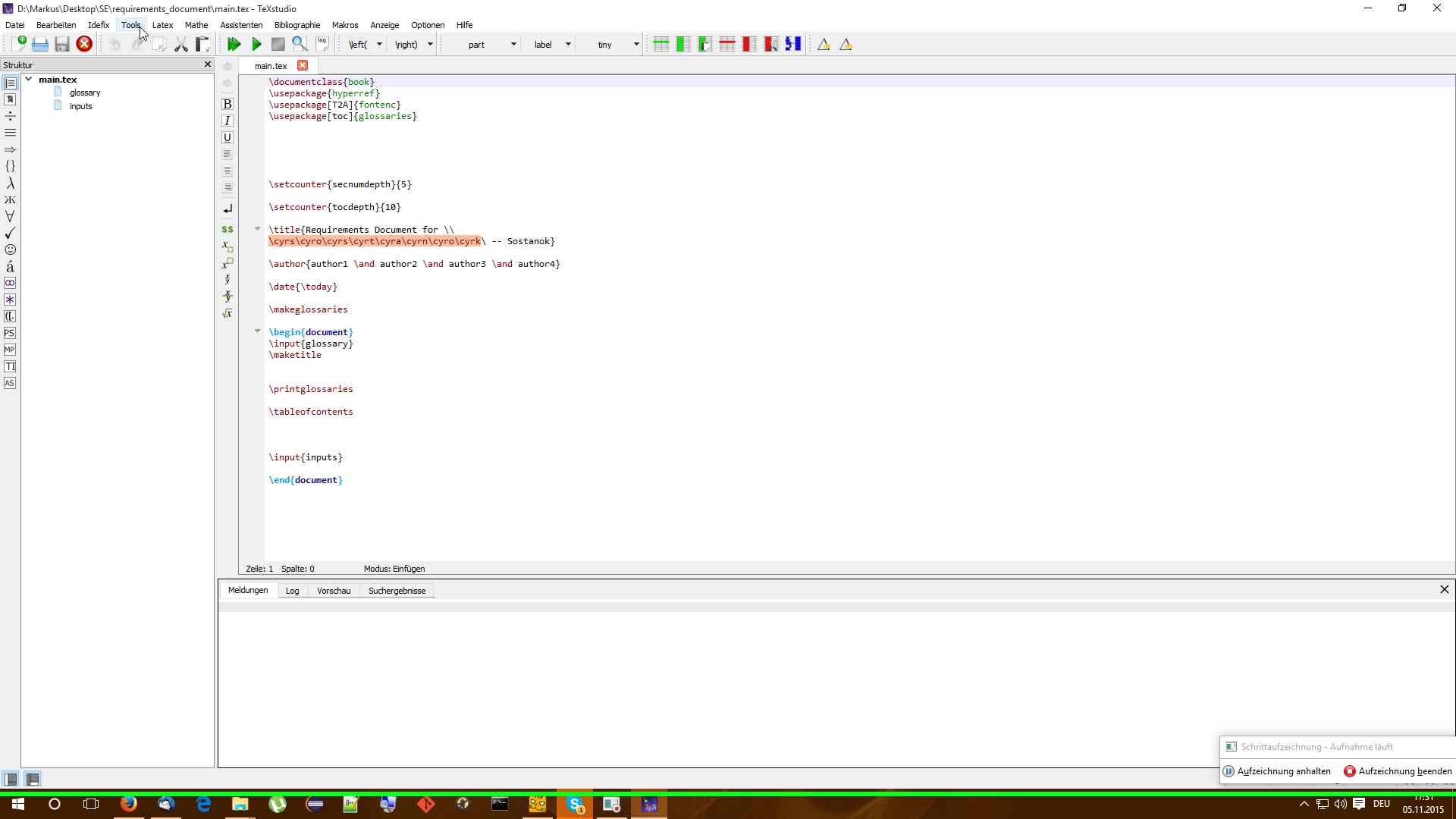Switch to the Vorschau tab
This screenshot has width=1456, height=819.
pyautogui.click(x=334, y=591)
